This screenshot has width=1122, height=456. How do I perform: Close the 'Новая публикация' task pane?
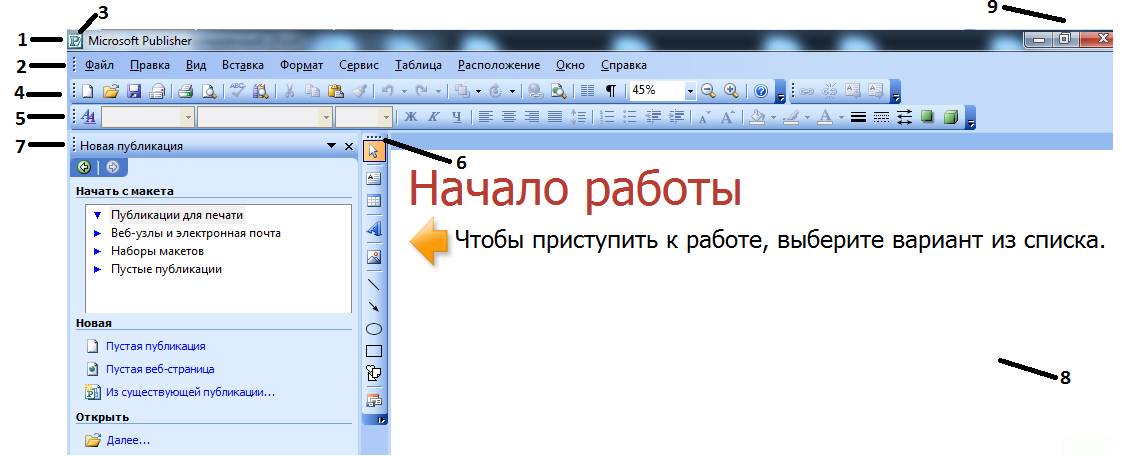[349, 146]
